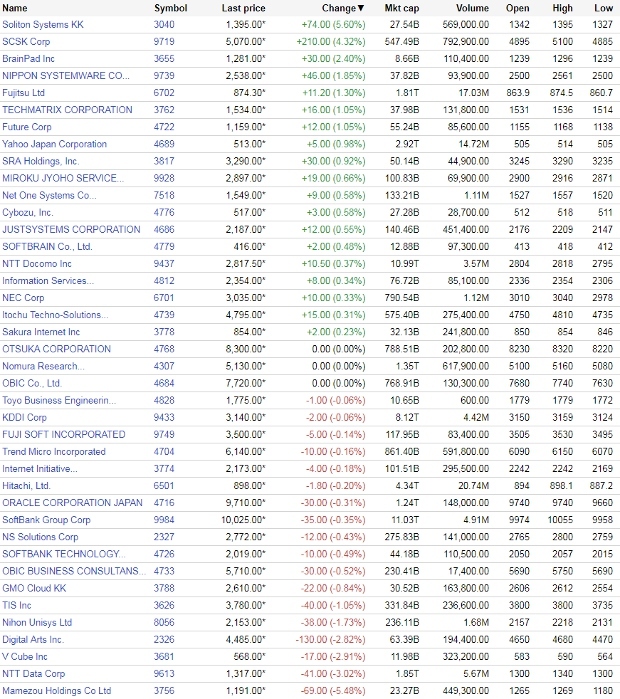Open the NEC Corp link
Viewport: 620px width, 699px height.
tap(23, 297)
